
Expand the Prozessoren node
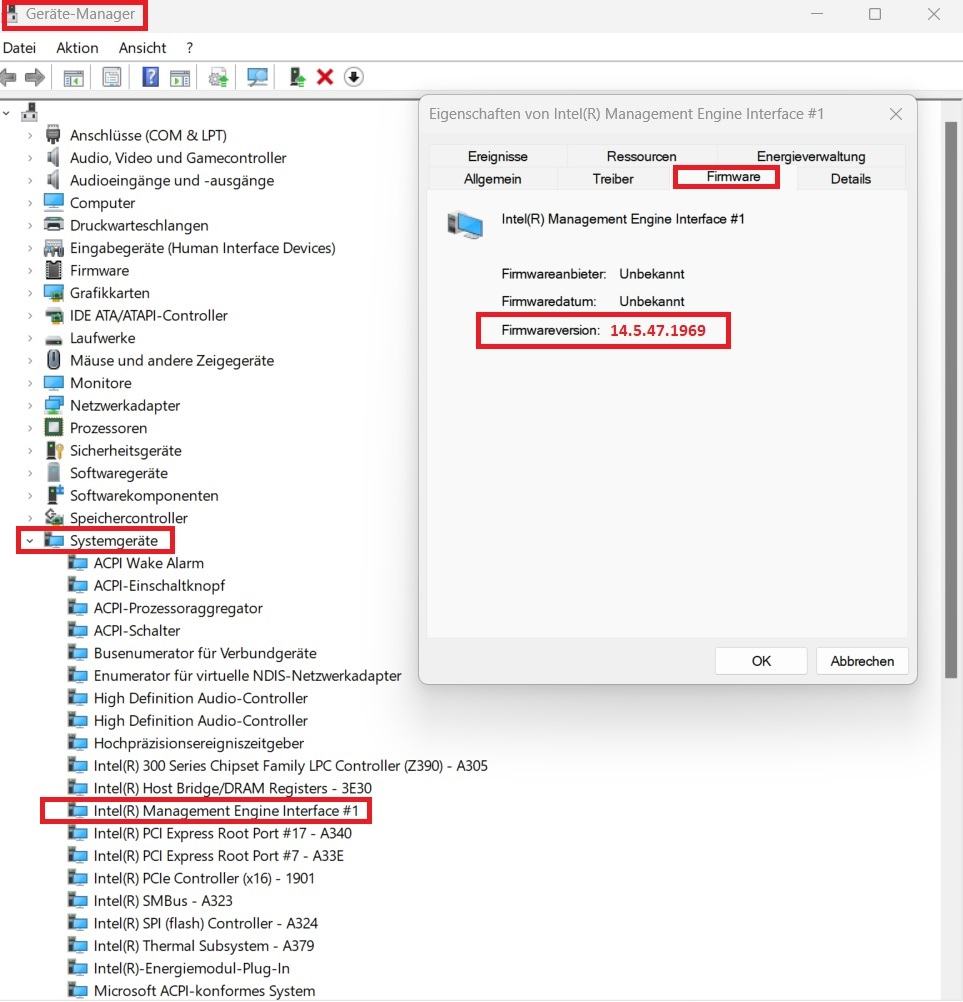[x=30, y=428]
